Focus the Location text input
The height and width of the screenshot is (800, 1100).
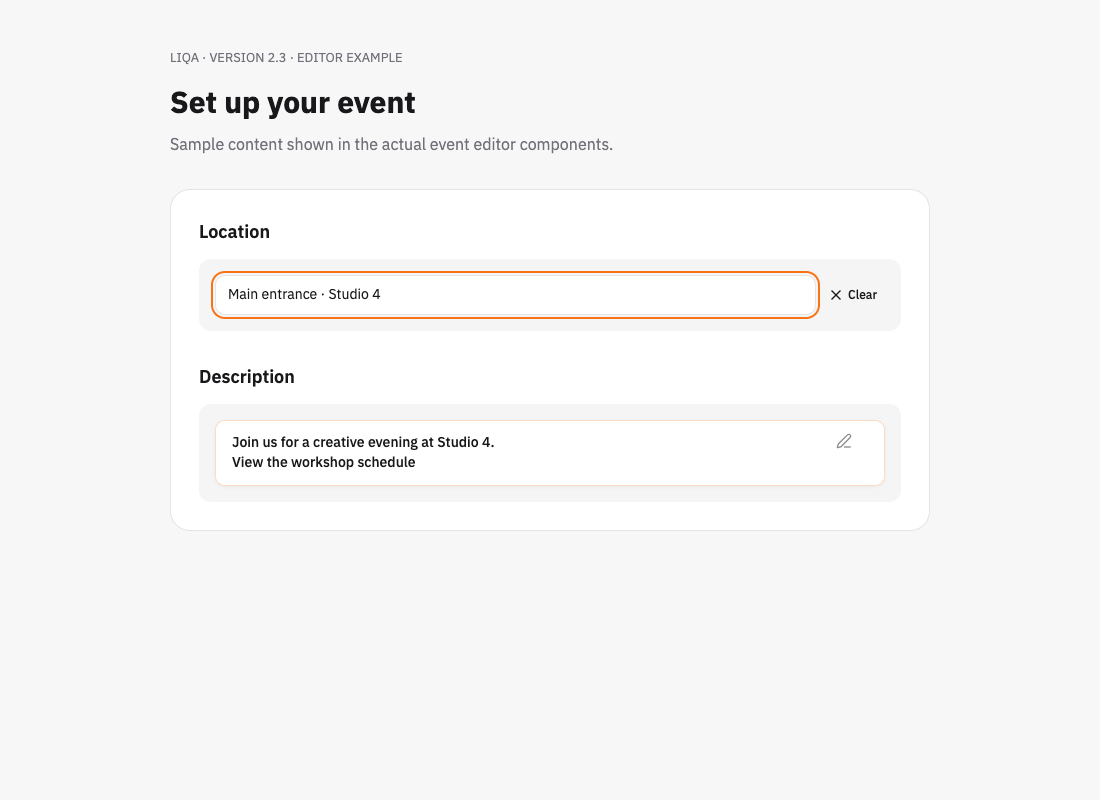[516, 295]
